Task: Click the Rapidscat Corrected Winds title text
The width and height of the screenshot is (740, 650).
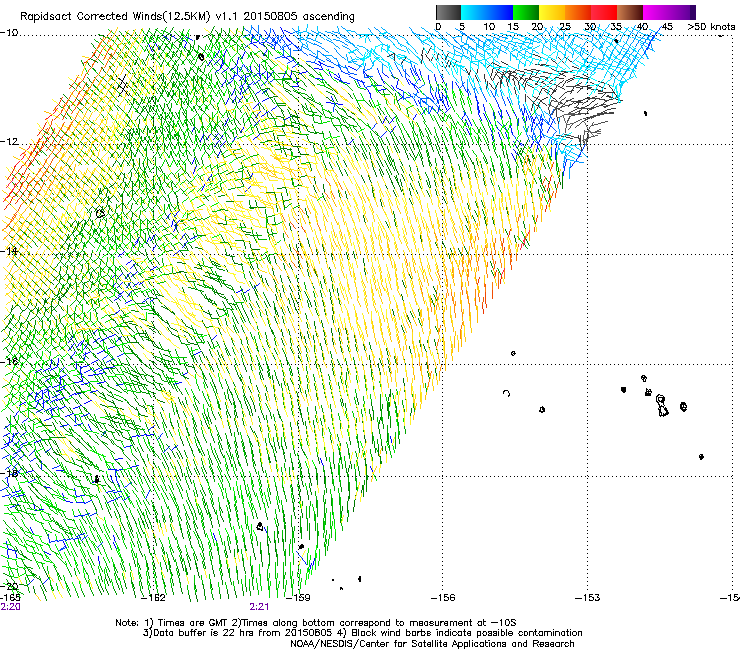Action: [x=187, y=16]
